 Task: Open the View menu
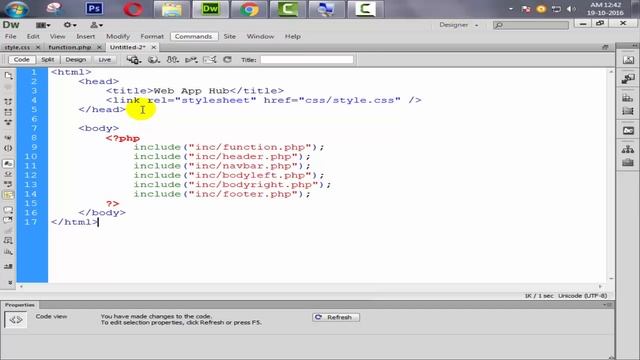(58, 36)
